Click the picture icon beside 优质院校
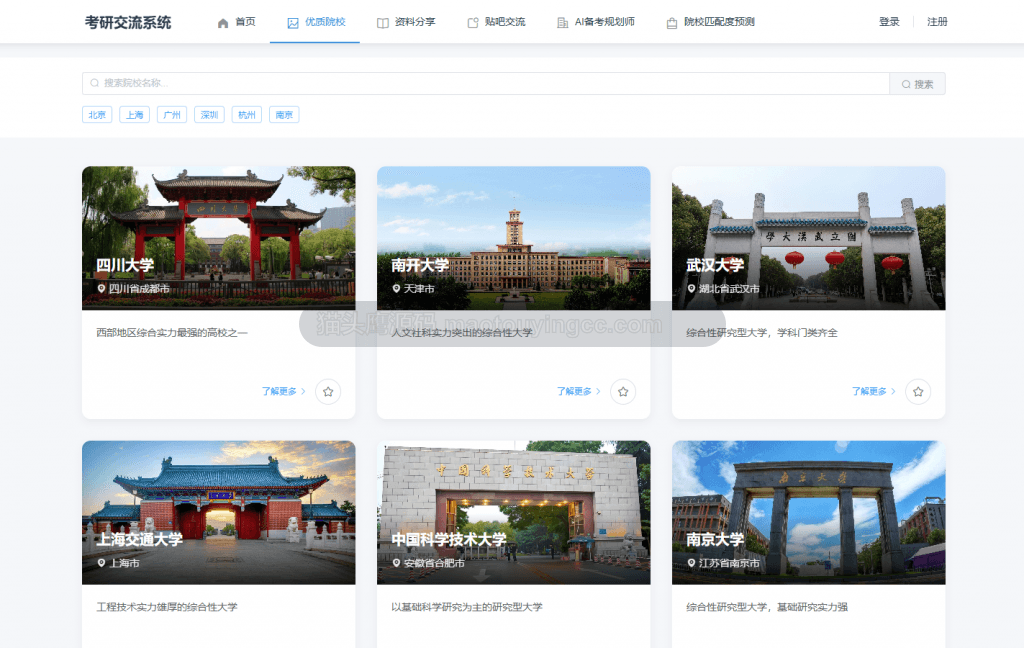 click(x=293, y=23)
